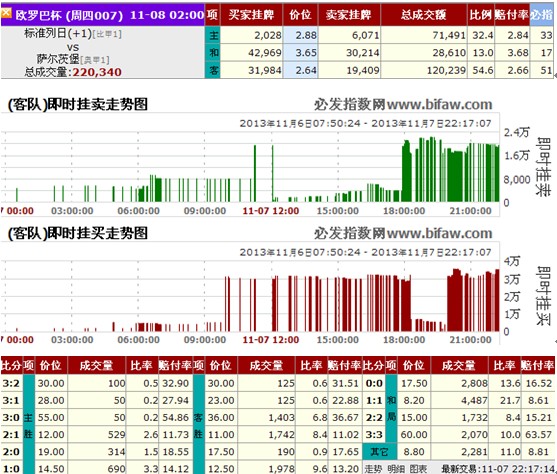Screen dimensions: 557x474
Task: Click the 价位 header in top table
Action: pos(301,15)
